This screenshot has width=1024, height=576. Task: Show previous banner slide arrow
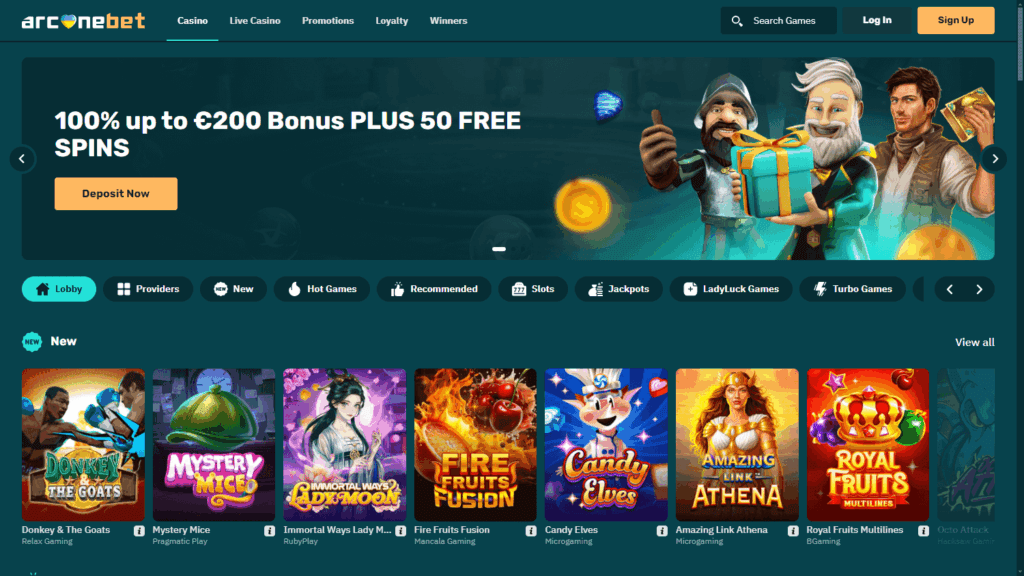click(x=22, y=159)
